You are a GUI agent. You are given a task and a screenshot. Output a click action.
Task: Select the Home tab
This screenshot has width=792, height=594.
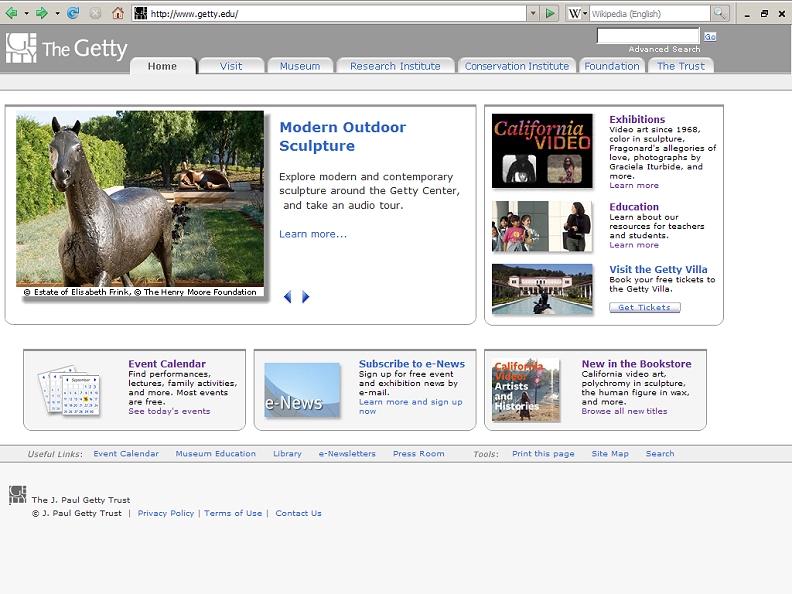[162, 66]
